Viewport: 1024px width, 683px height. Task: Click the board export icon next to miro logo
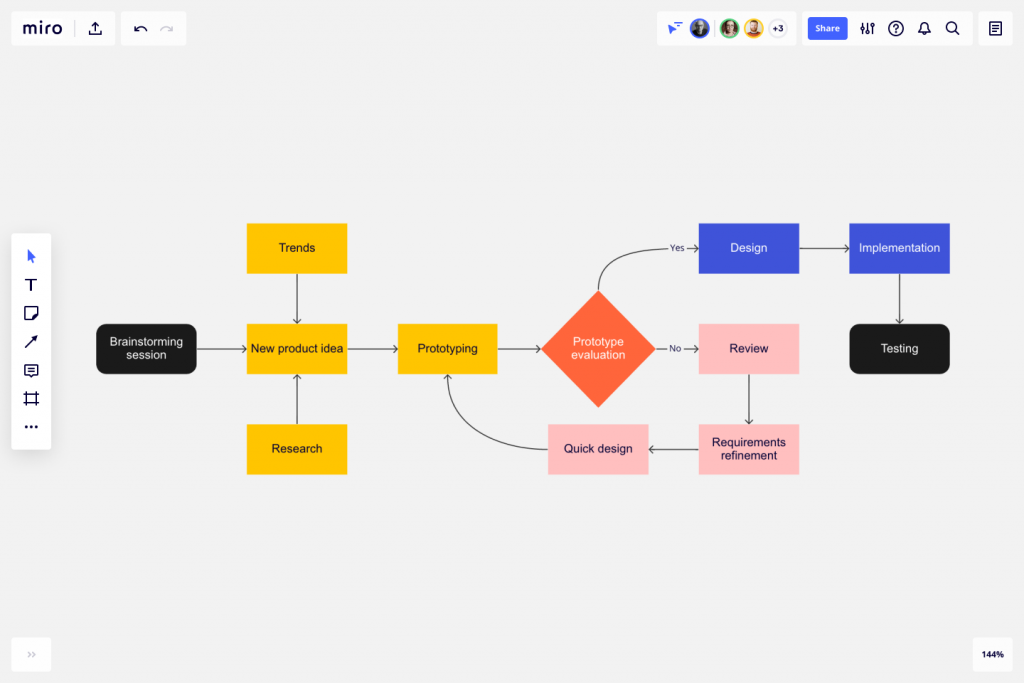coord(95,28)
